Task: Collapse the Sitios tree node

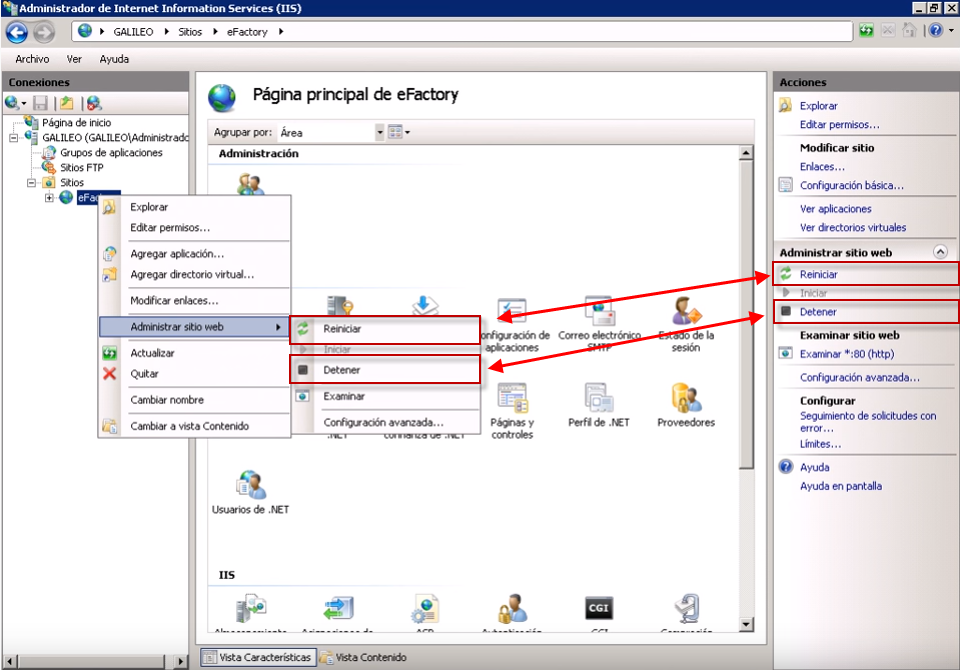Action: point(32,183)
